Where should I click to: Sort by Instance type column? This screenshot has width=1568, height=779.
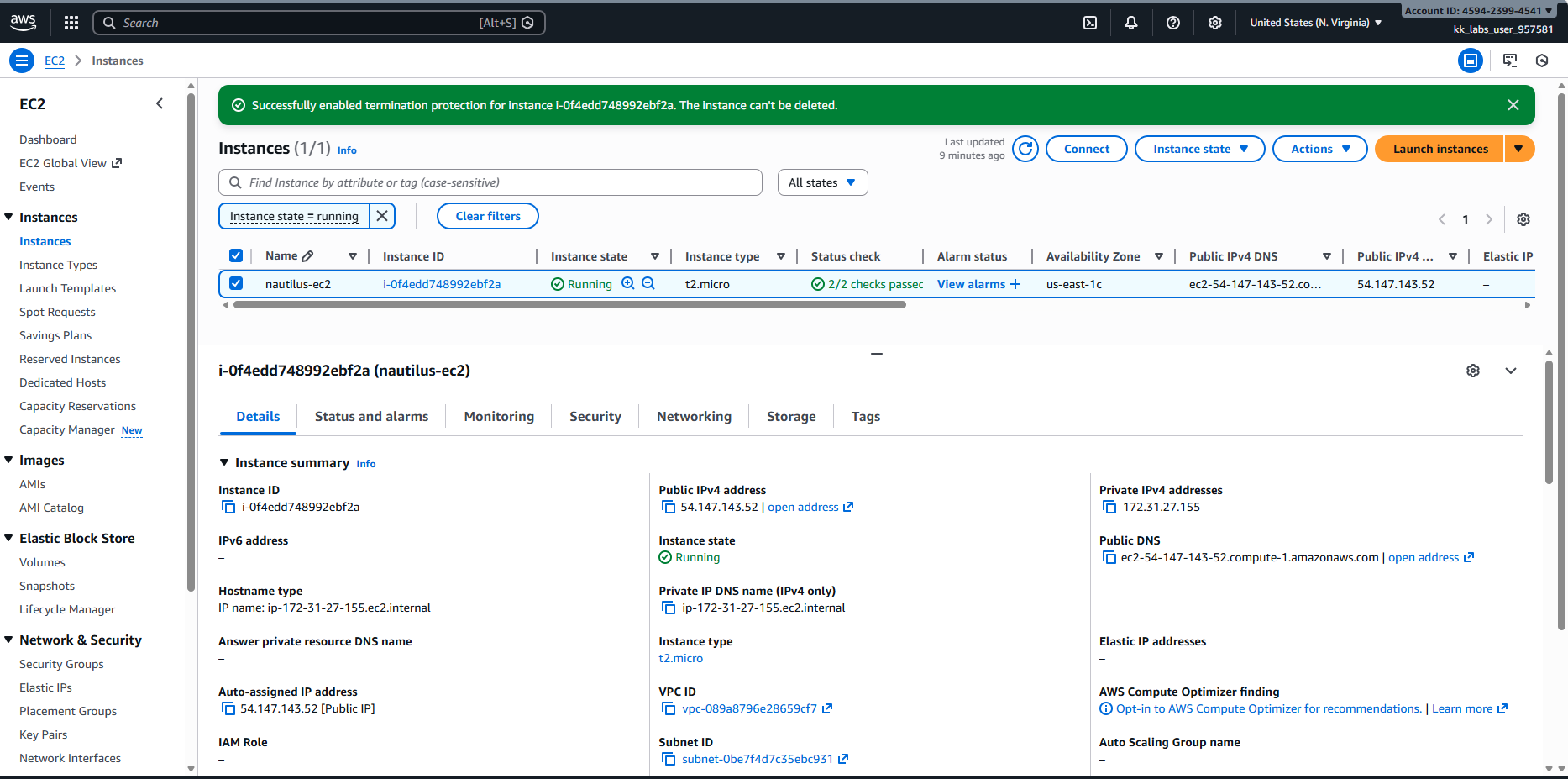[x=781, y=256]
